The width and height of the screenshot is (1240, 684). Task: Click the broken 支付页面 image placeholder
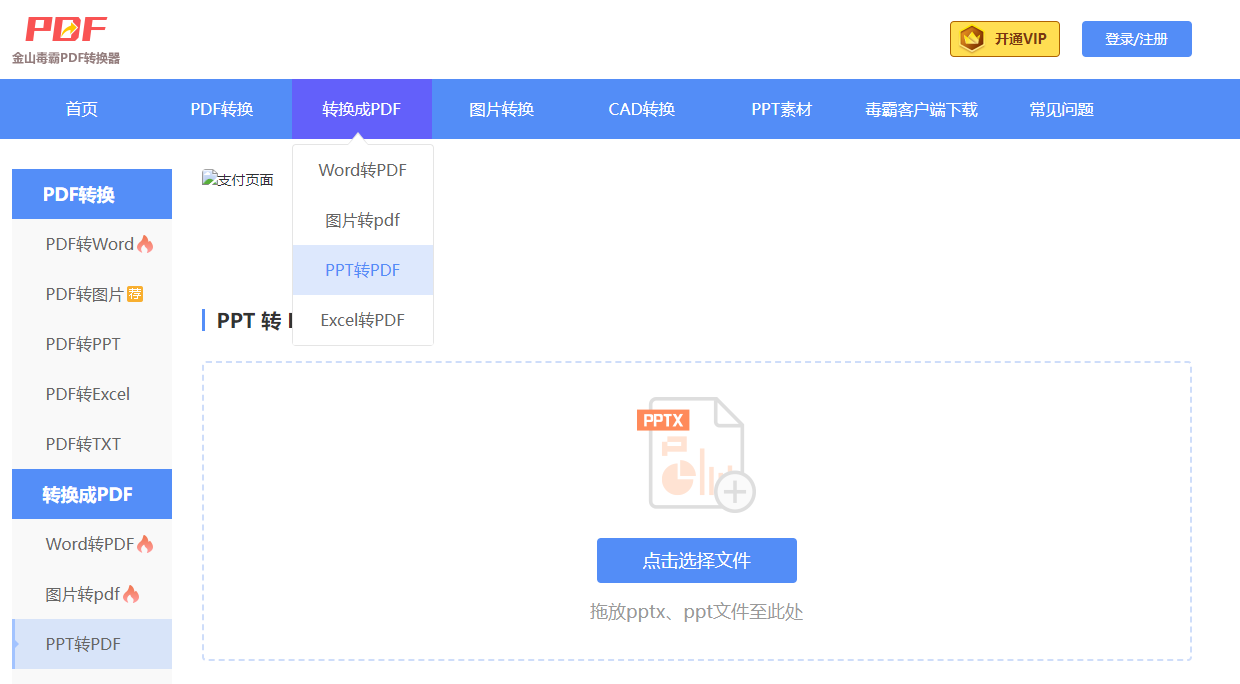click(x=237, y=178)
